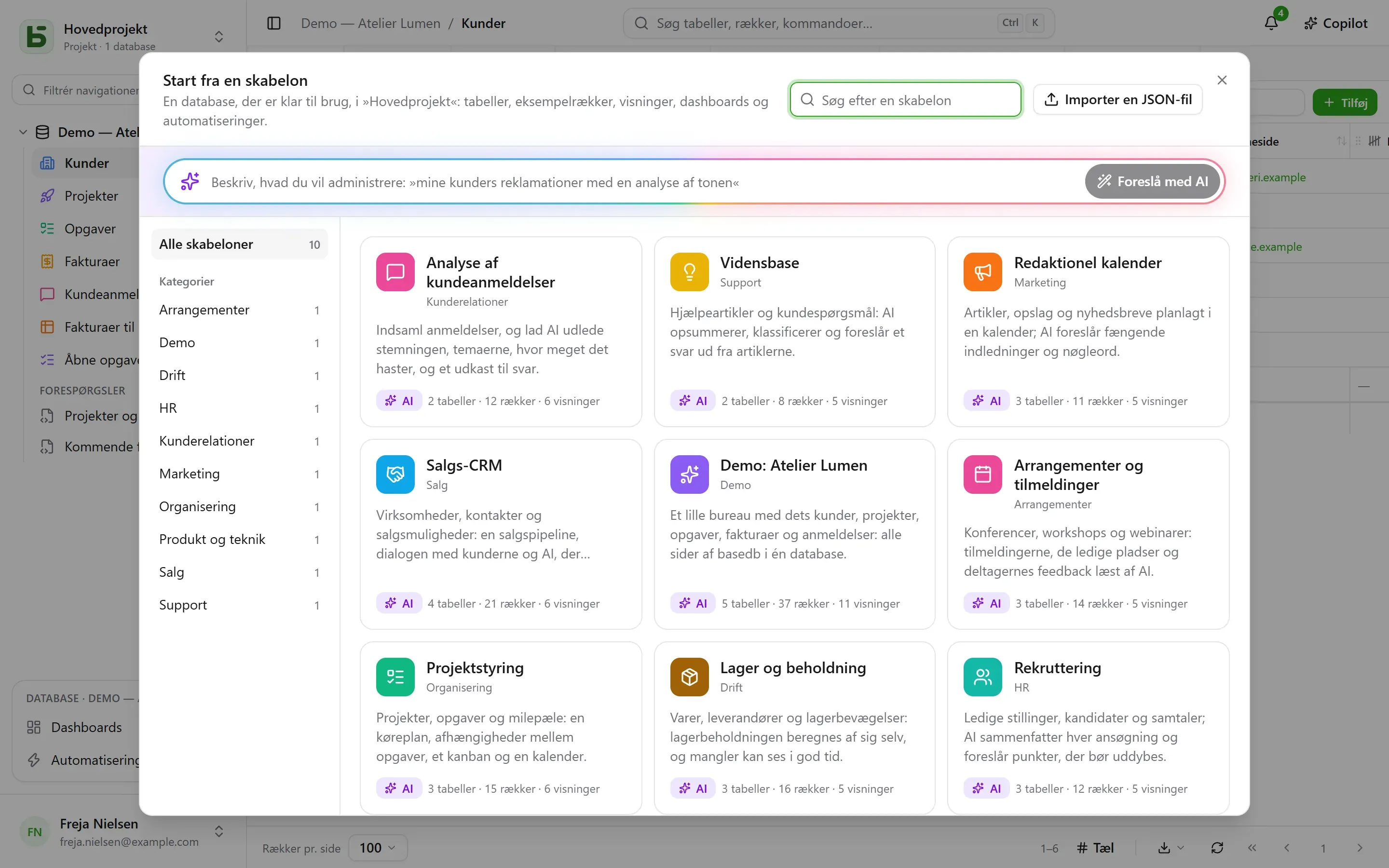Select Alle skabeloner category

[x=239, y=244]
